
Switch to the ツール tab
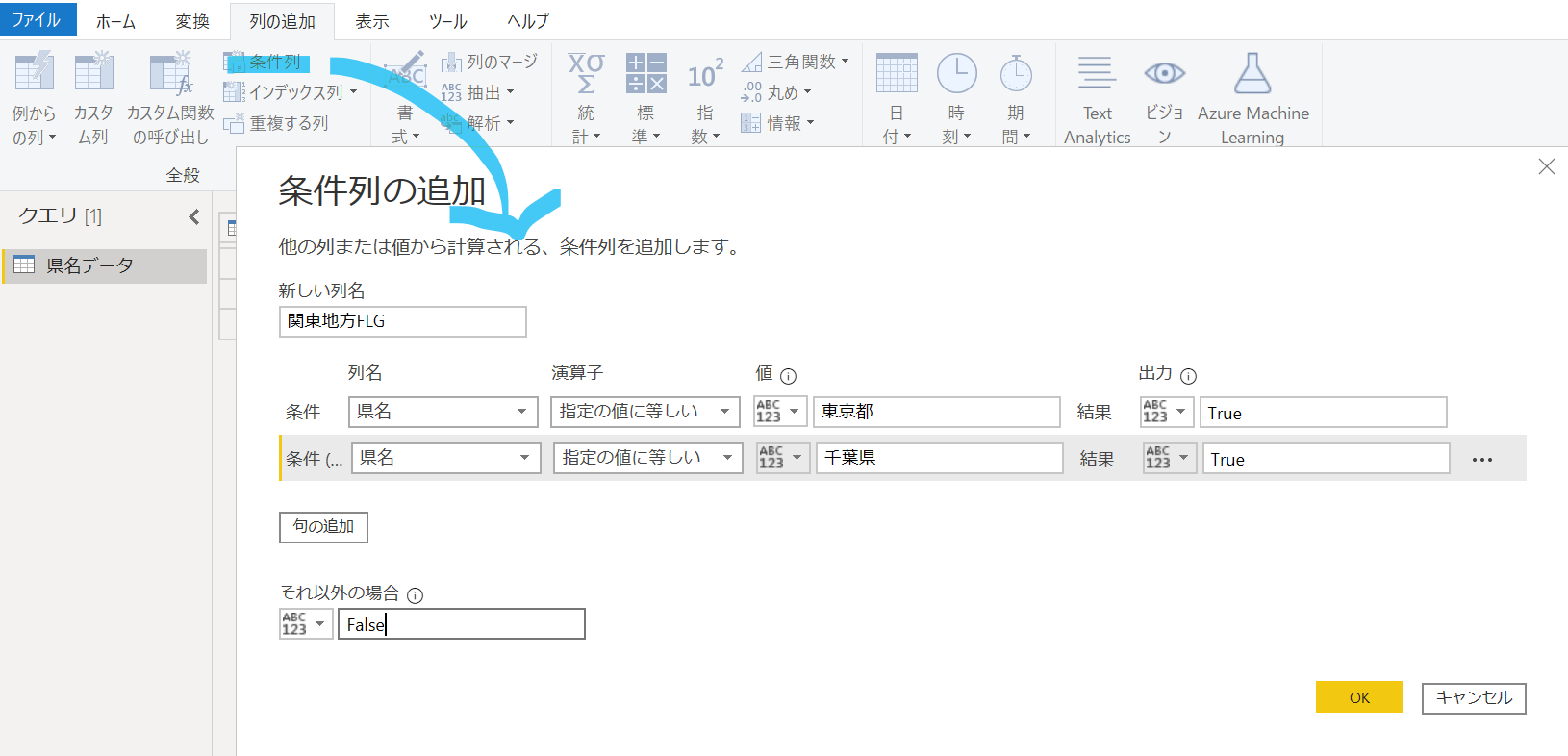448,21
